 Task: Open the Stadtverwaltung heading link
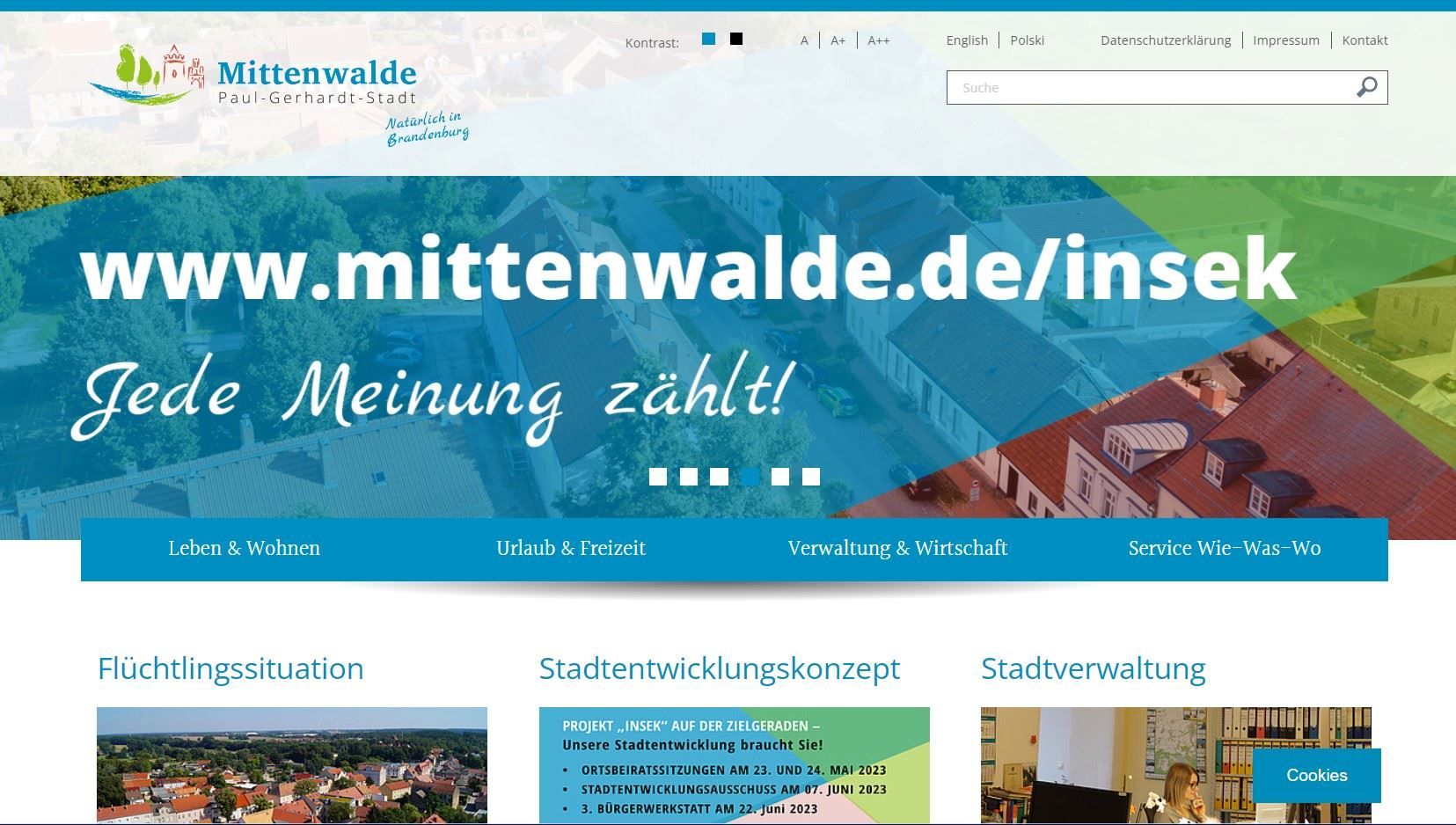pos(1093,668)
